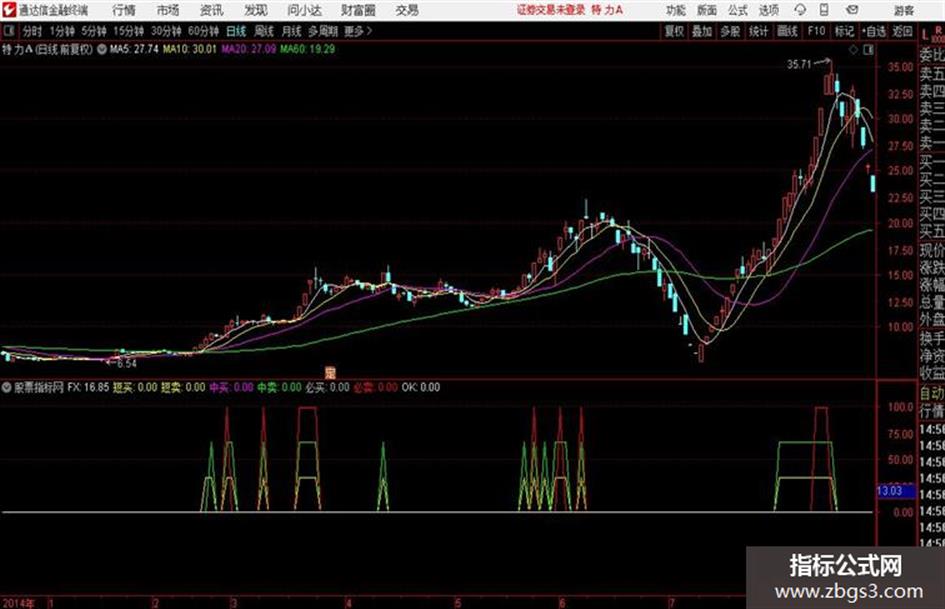
Task: Switch to 60分钟 period
Action: click(204, 31)
